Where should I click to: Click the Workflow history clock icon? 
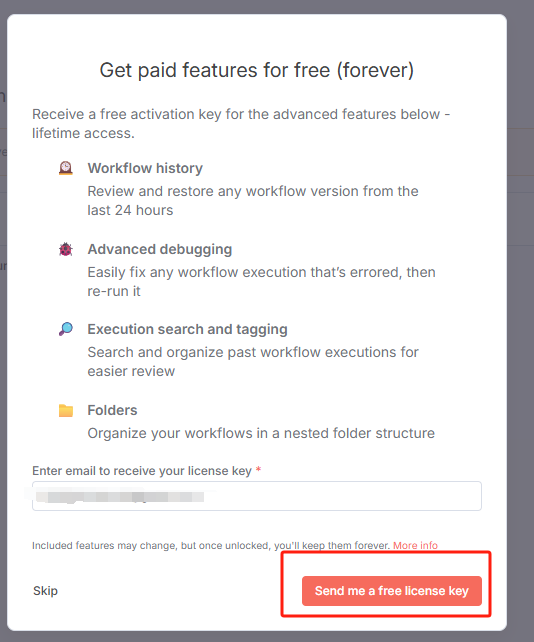coord(66,168)
